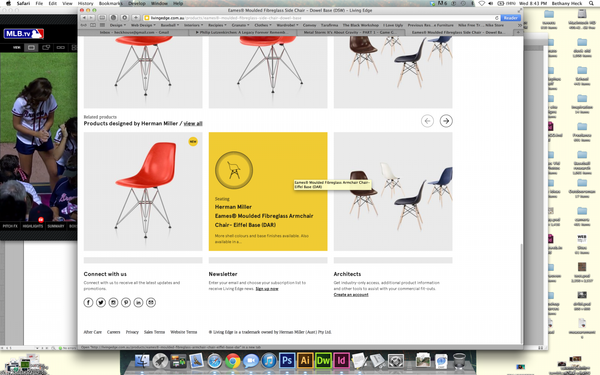Open Living Edge LinkedIn icon
The image size is (600, 375).
point(139,303)
